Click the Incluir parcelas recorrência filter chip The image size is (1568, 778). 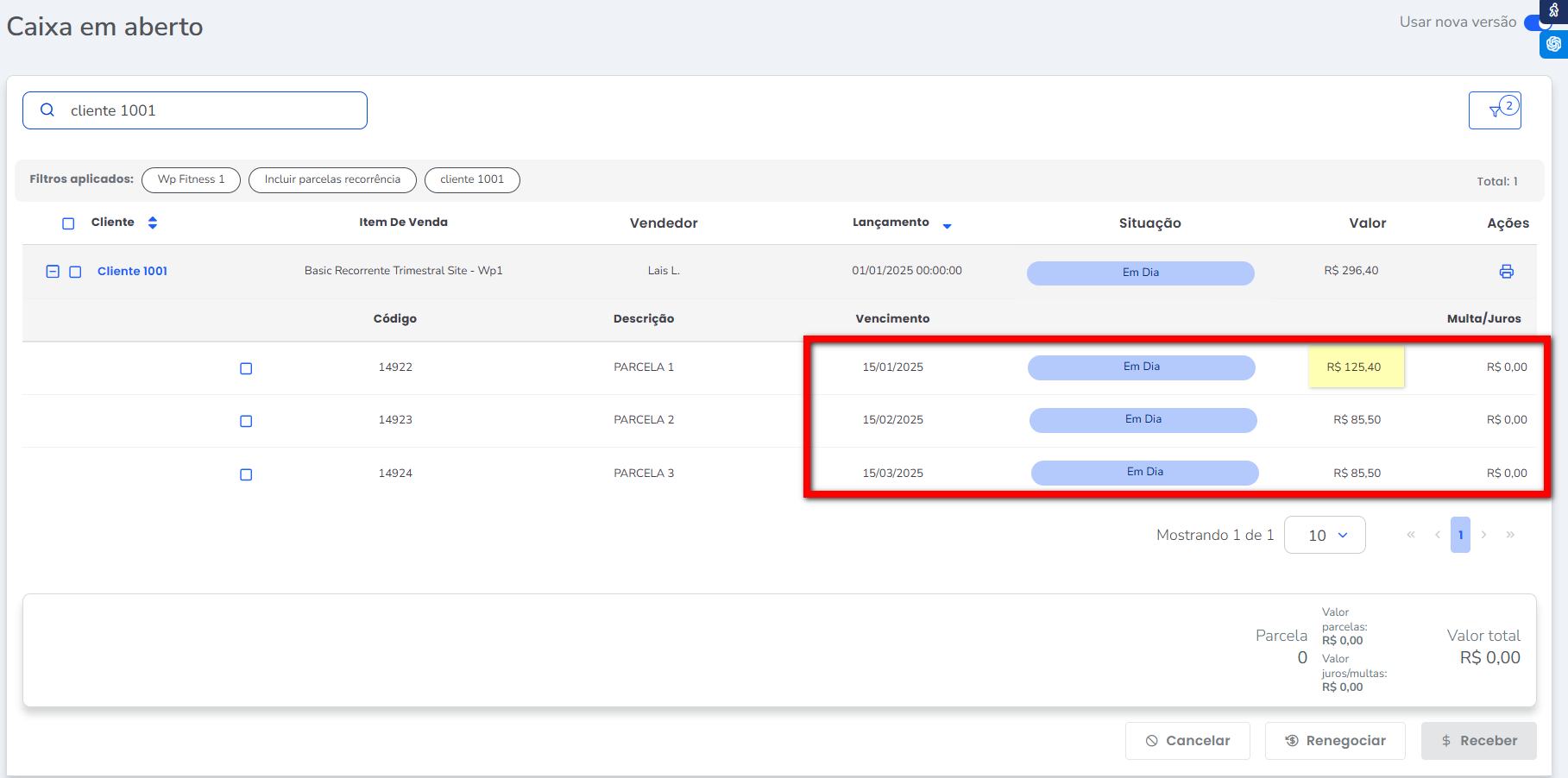(x=332, y=179)
